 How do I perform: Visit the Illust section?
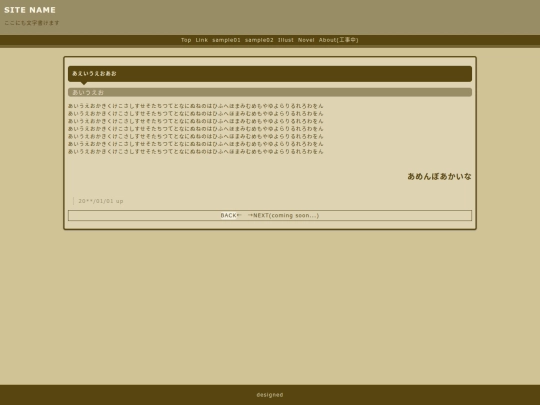(285, 40)
